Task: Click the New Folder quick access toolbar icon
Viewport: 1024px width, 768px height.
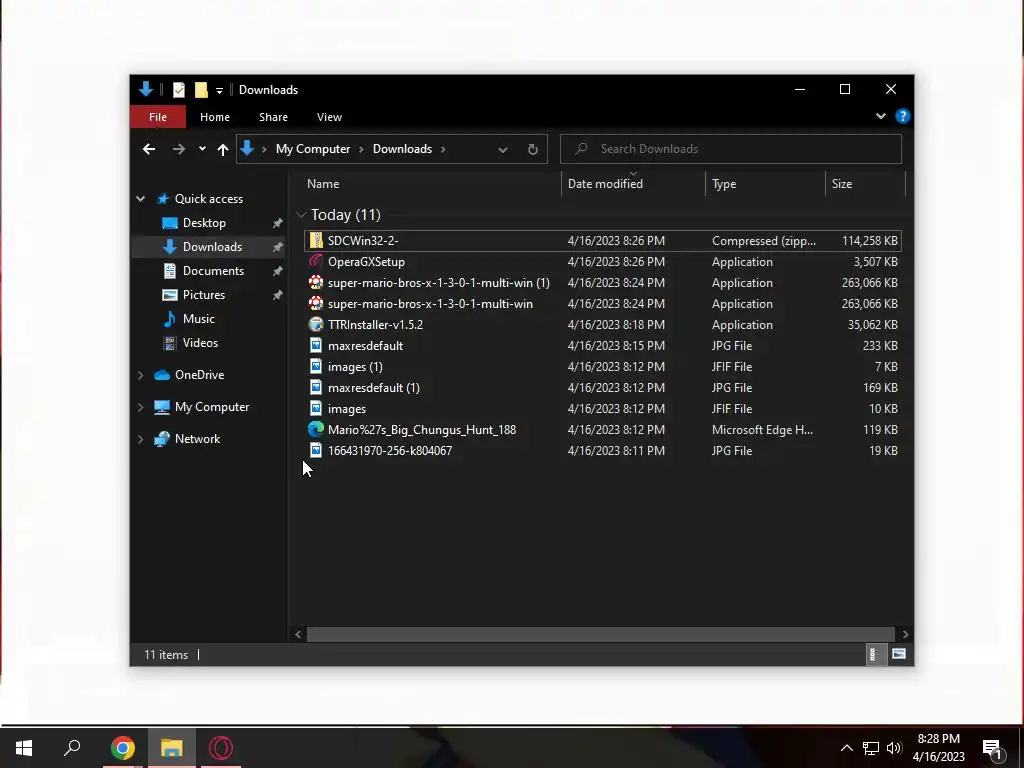Action: coord(201,89)
